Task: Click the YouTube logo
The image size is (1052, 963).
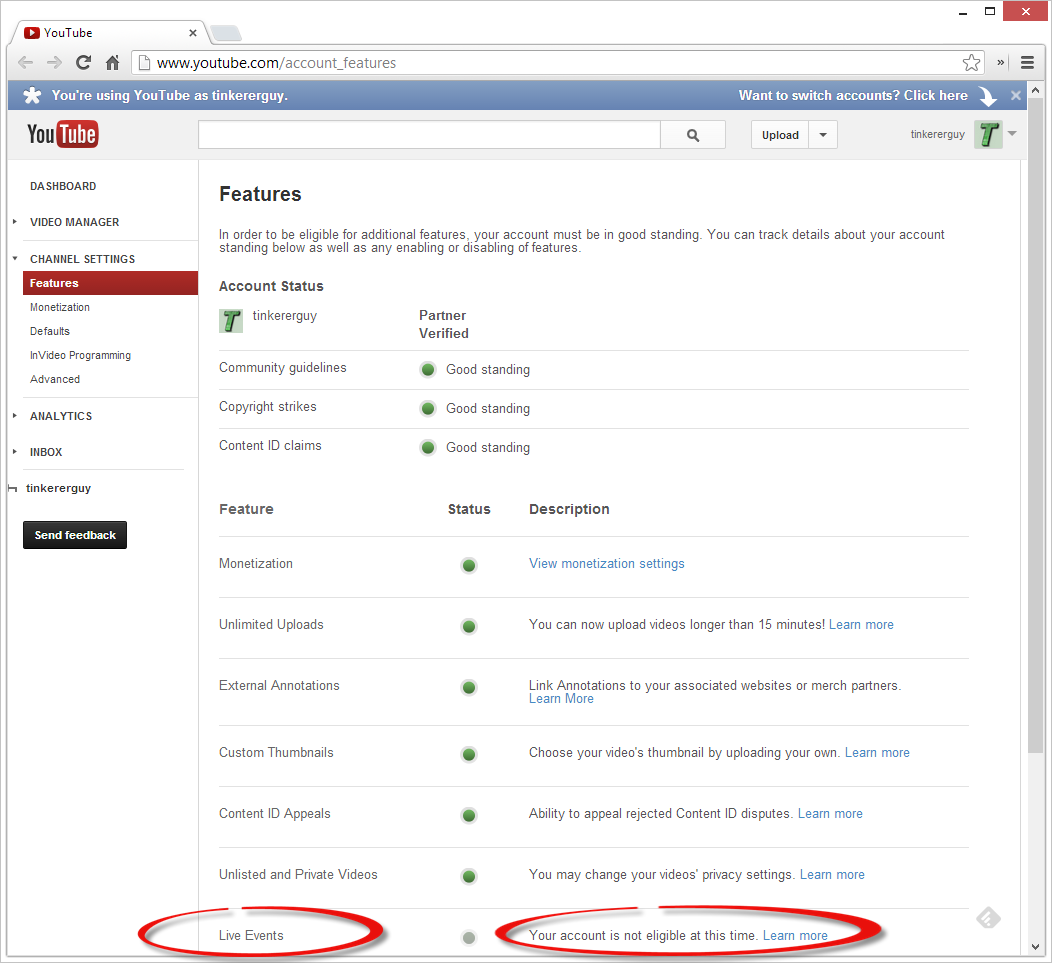Action: click(x=62, y=134)
